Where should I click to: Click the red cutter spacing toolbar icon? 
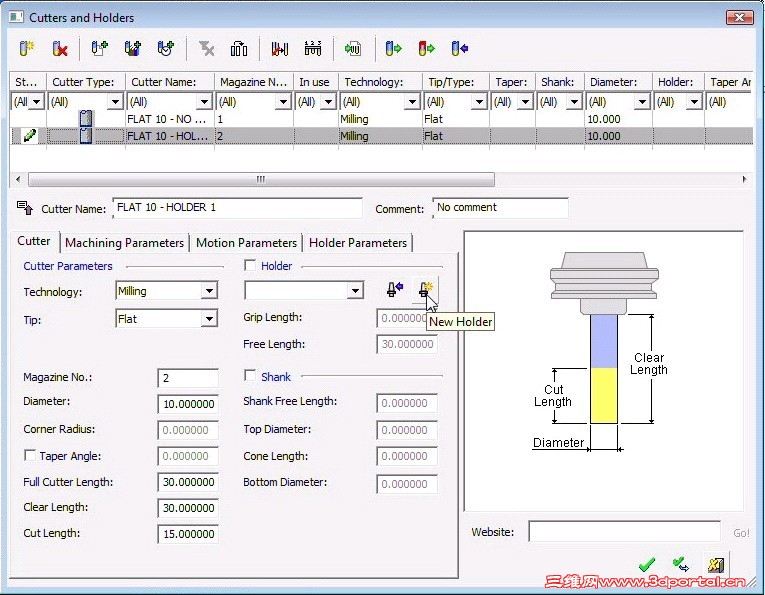[280, 48]
